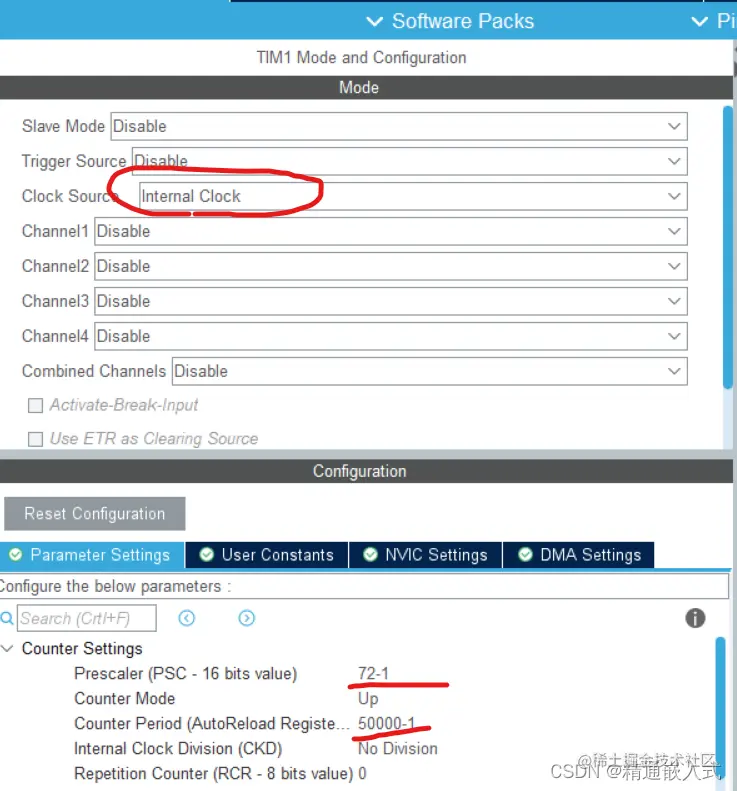The height and width of the screenshot is (791, 737).
Task: Open the Channel2 dropdown
Action: pos(391,266)
